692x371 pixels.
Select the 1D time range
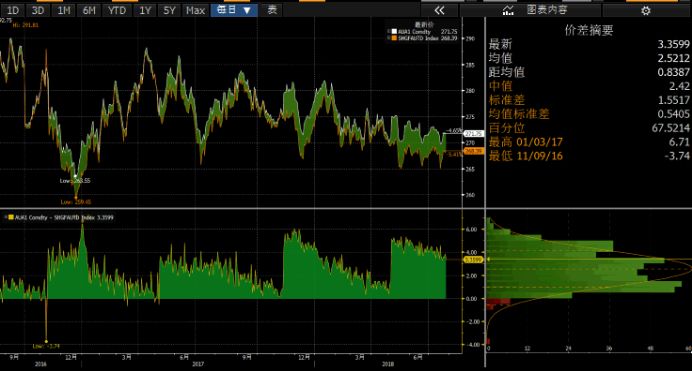click(13, 11)
